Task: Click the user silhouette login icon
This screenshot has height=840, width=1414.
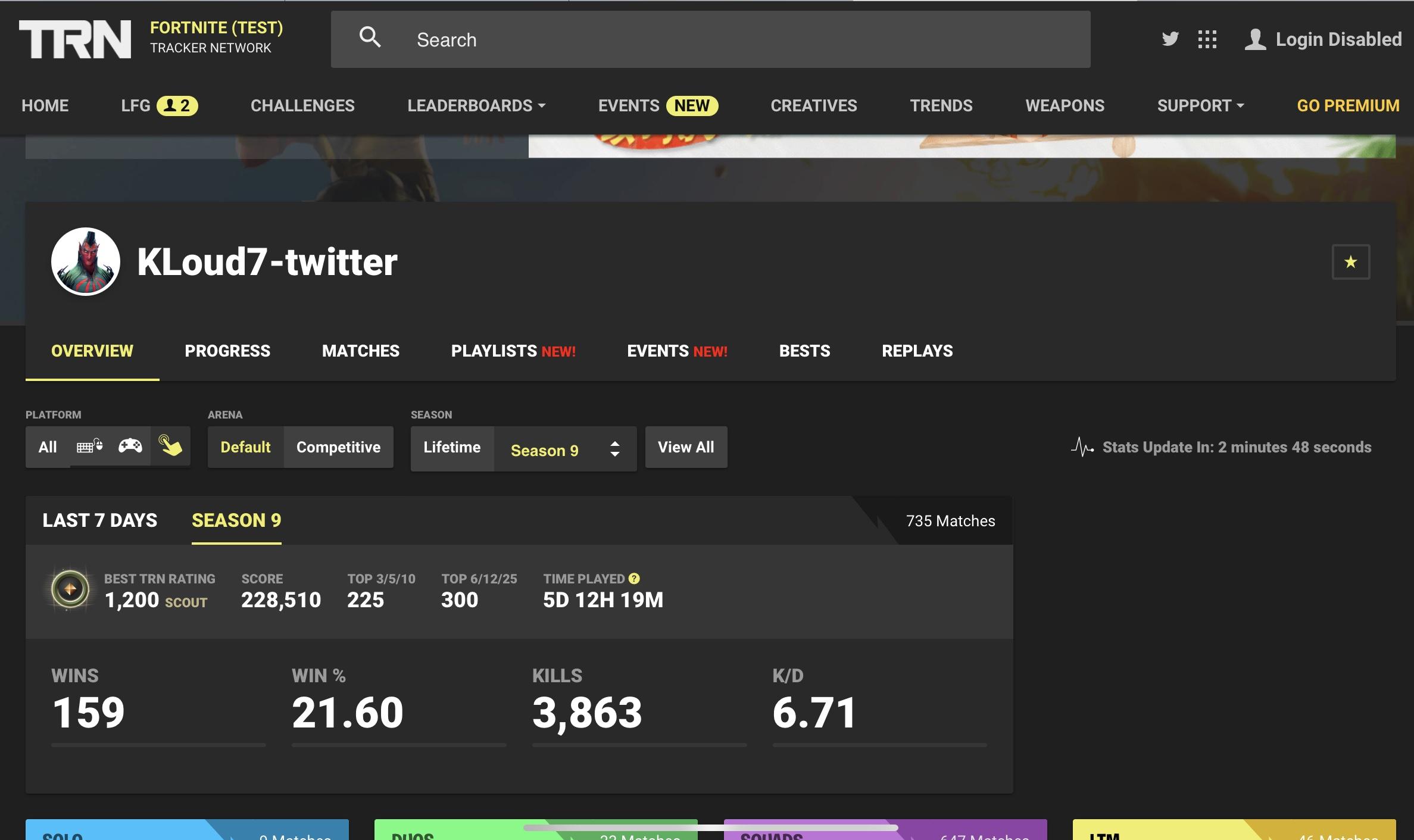Action: pyautogui.click(x=1256, y=39)
